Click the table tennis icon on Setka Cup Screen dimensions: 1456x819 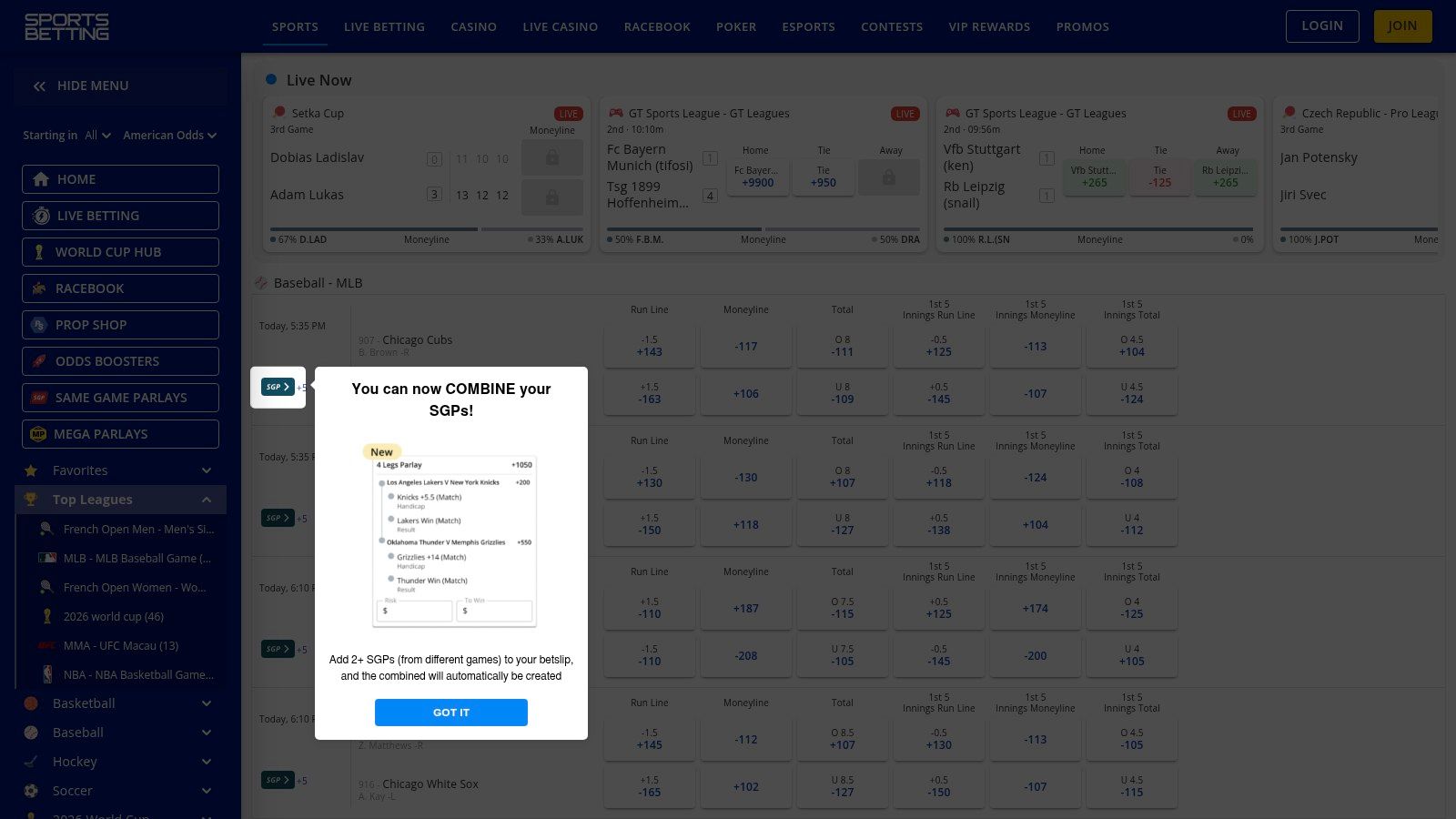click(279, 113)
